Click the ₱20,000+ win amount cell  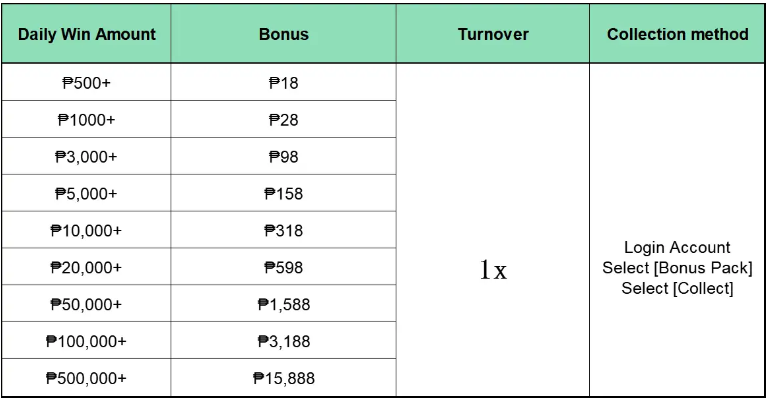(86, 268)
